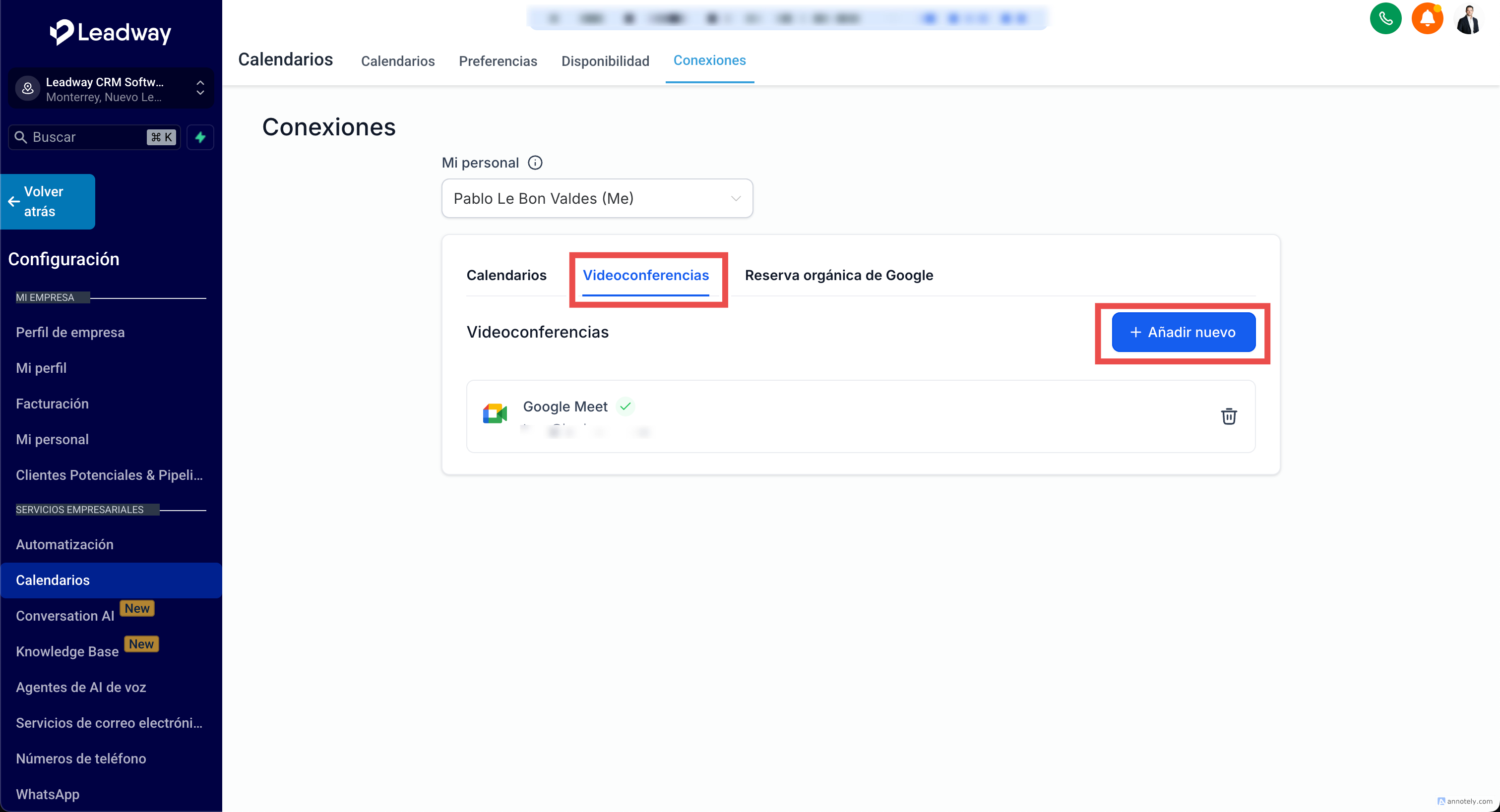
Task: Go to the Preferencias tab
Action: pyautogui.click(x=498, y=61)
